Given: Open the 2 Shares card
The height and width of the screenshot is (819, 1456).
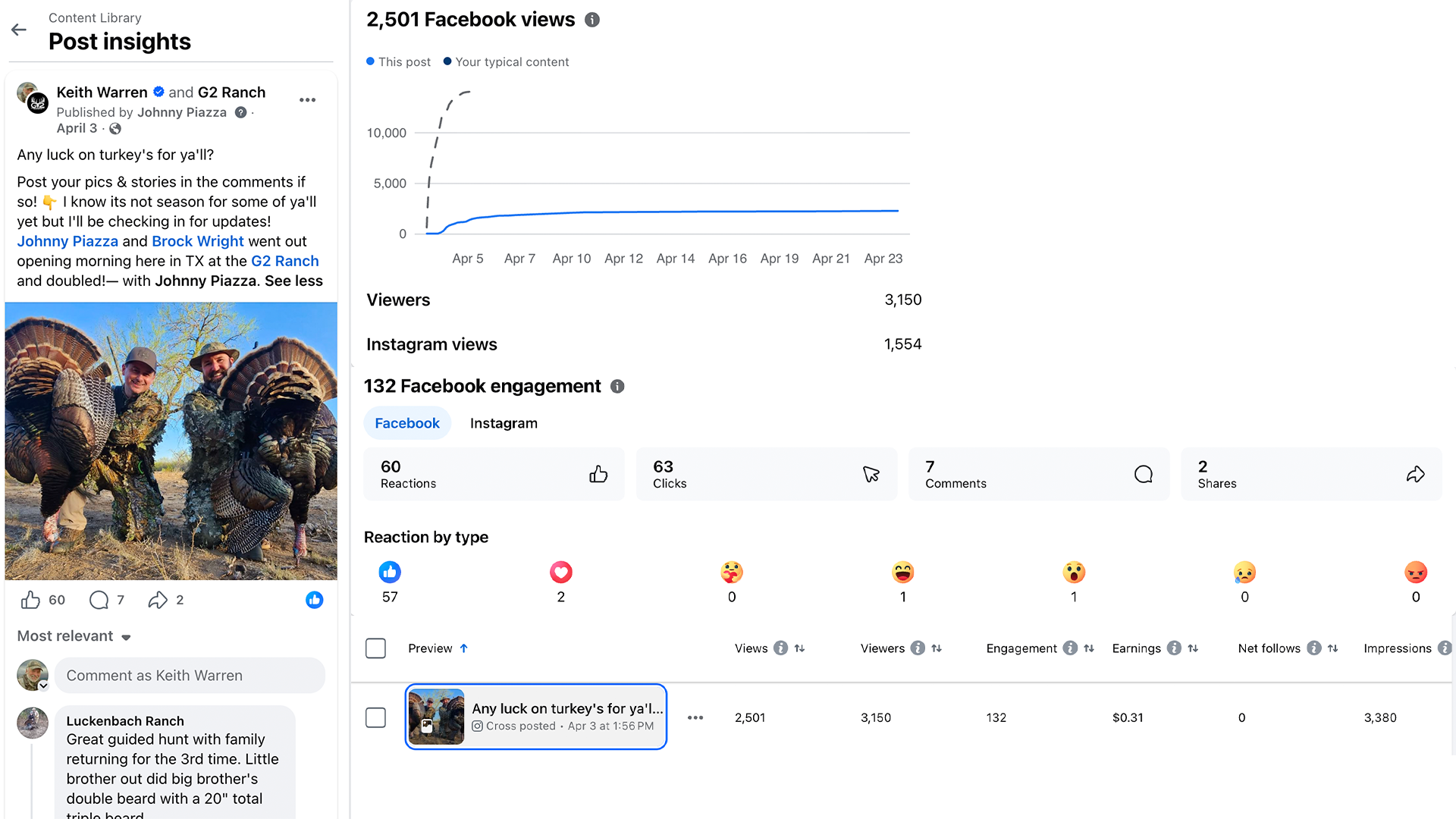Looking at the screenshot, I should pyautogui.click(x=1311, y=474).
